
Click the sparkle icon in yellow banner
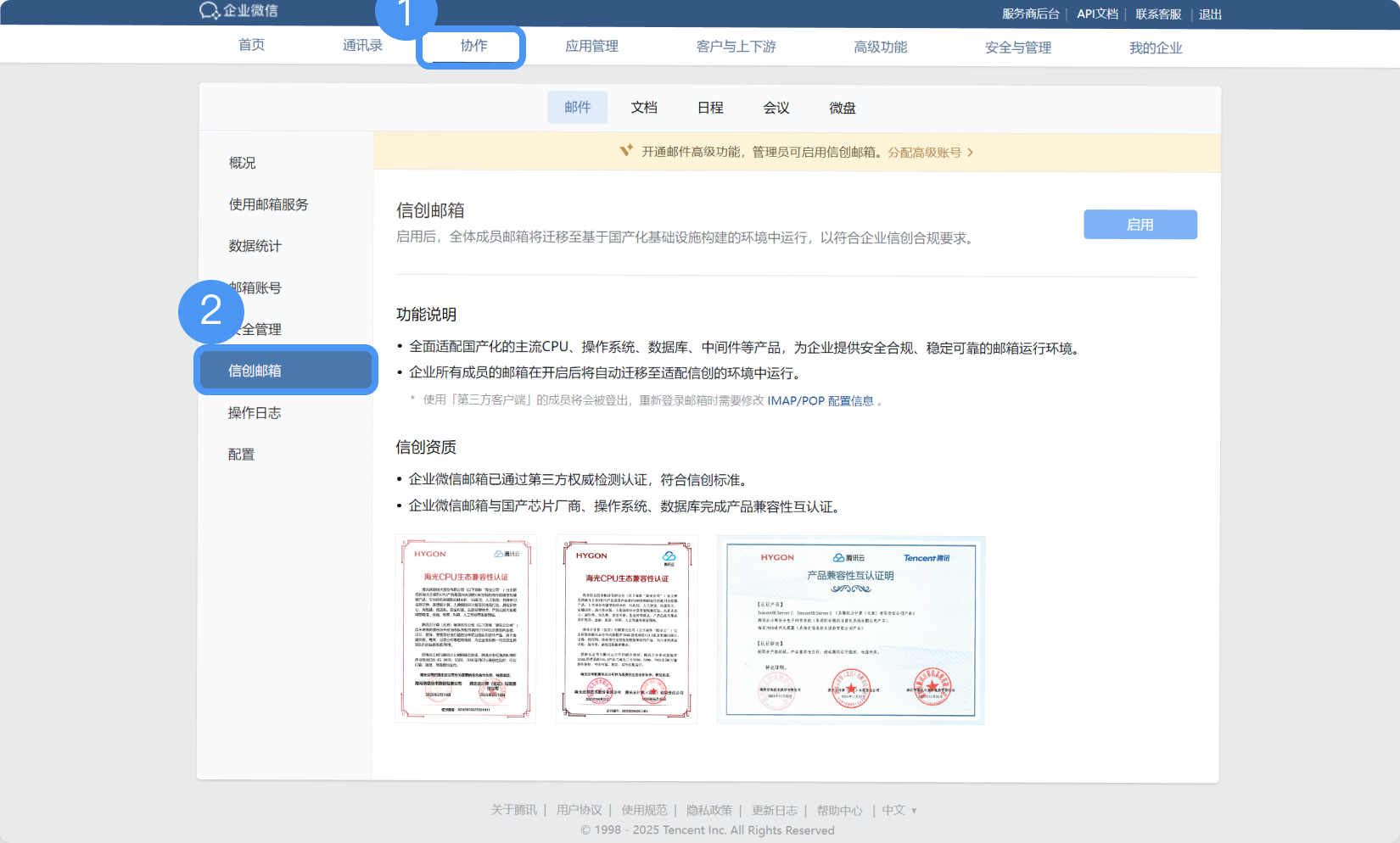(x=626, y=151)
